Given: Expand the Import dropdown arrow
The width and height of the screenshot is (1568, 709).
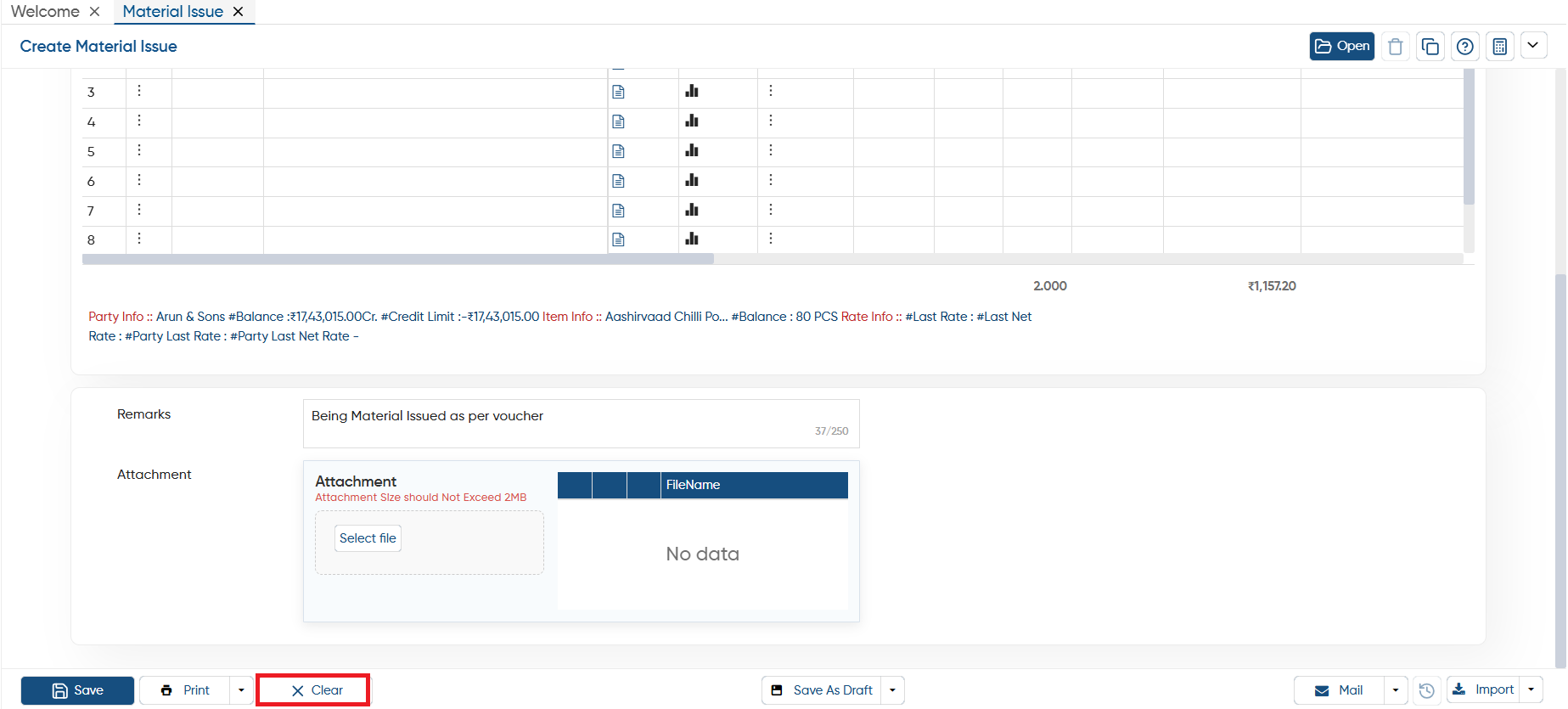Looking at the screenshot, I should [1531, 690].
